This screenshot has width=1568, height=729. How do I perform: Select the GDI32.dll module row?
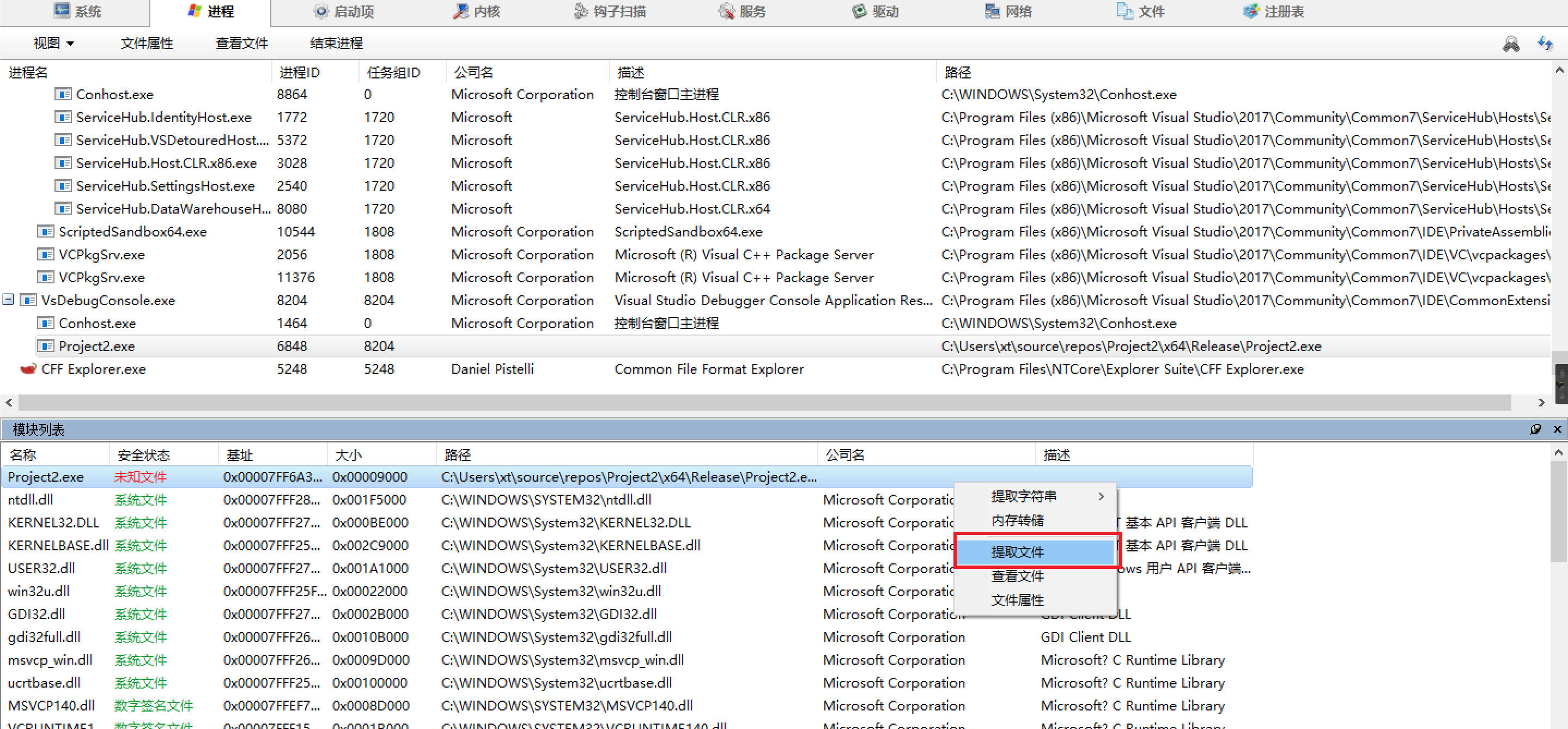pos(627,614)
